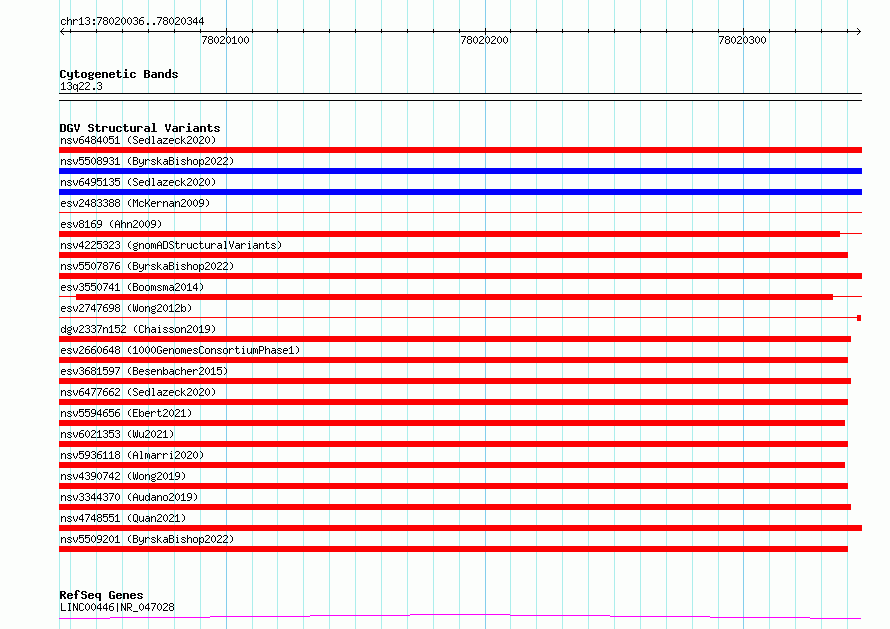Viewport: 890px width, 629px height.
Task: Select the blue bar under nsv6495135
Action: 460,192
